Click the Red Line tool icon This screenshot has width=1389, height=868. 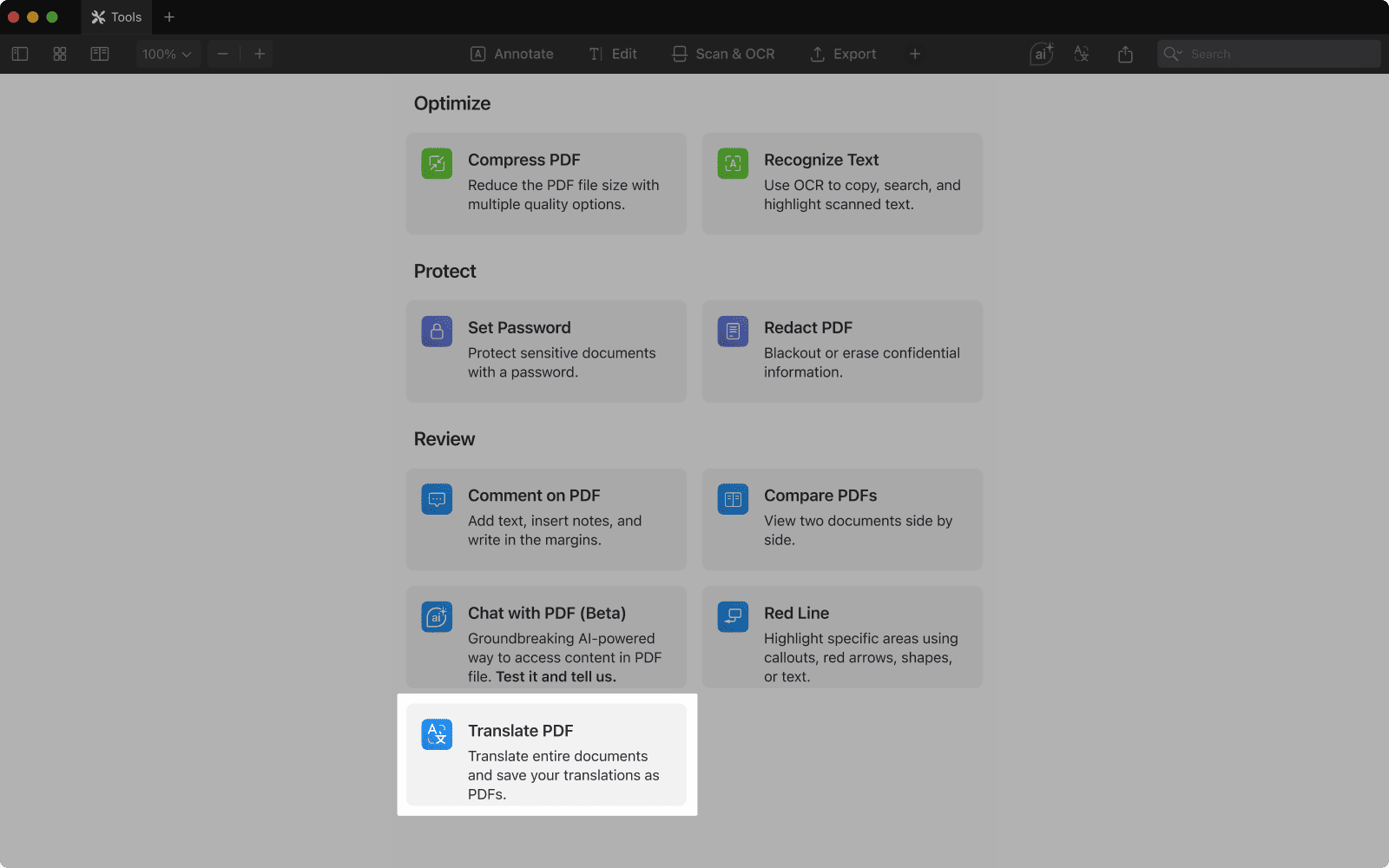[733, 616]
